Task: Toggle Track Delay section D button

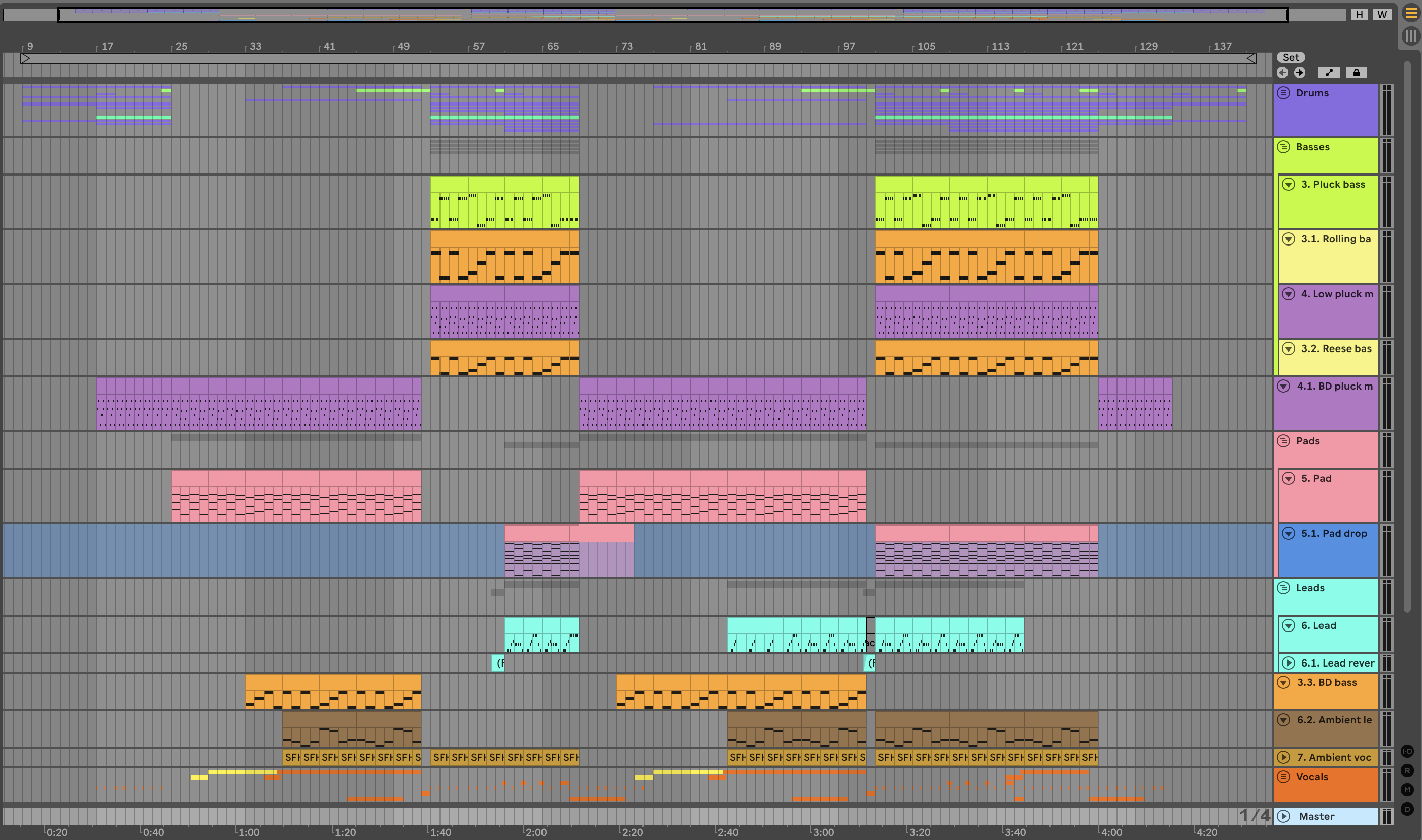Action: (1407, 809)
